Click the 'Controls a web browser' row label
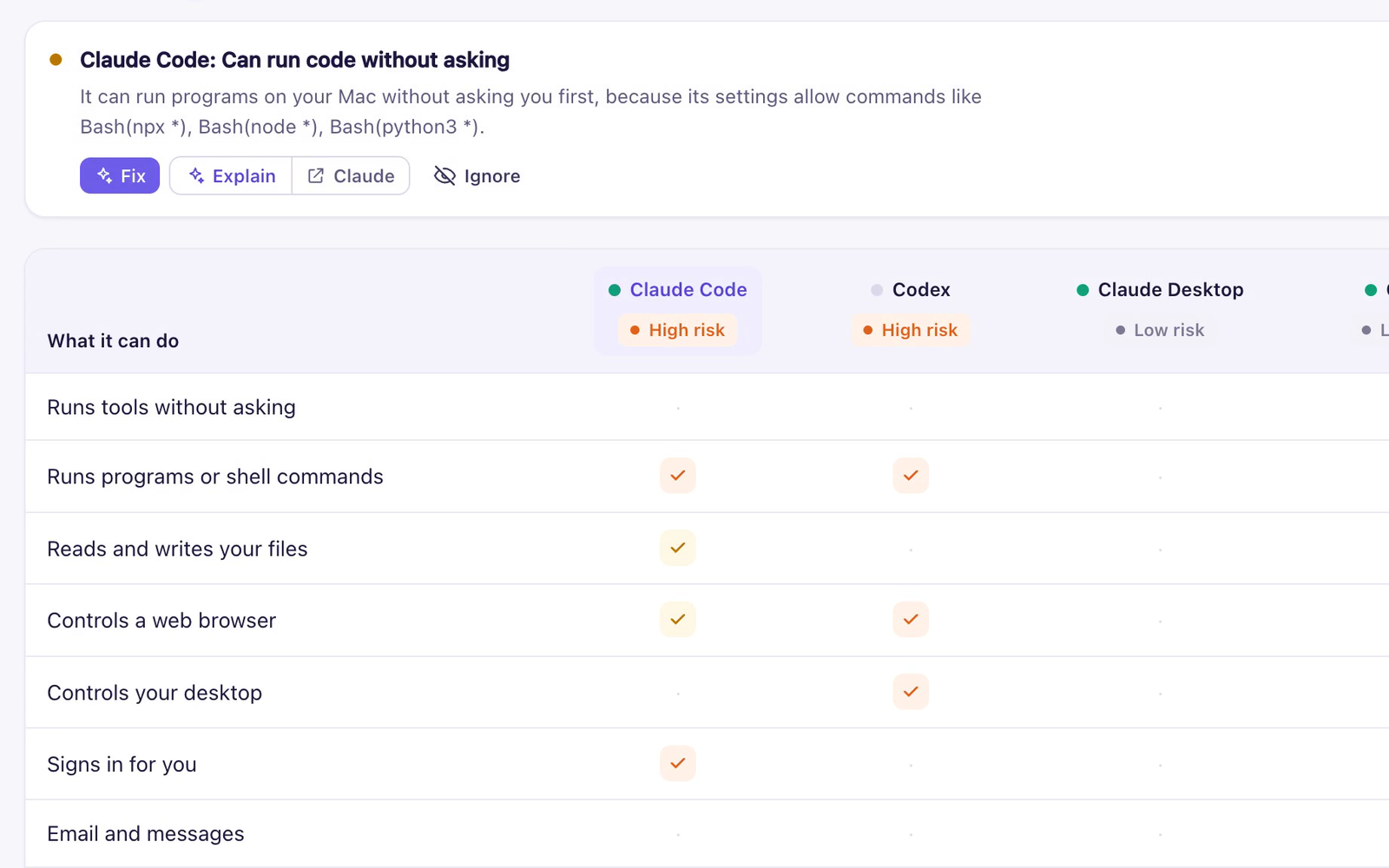The width and height of the screenshot is (1389, 868). click(161, 621)
